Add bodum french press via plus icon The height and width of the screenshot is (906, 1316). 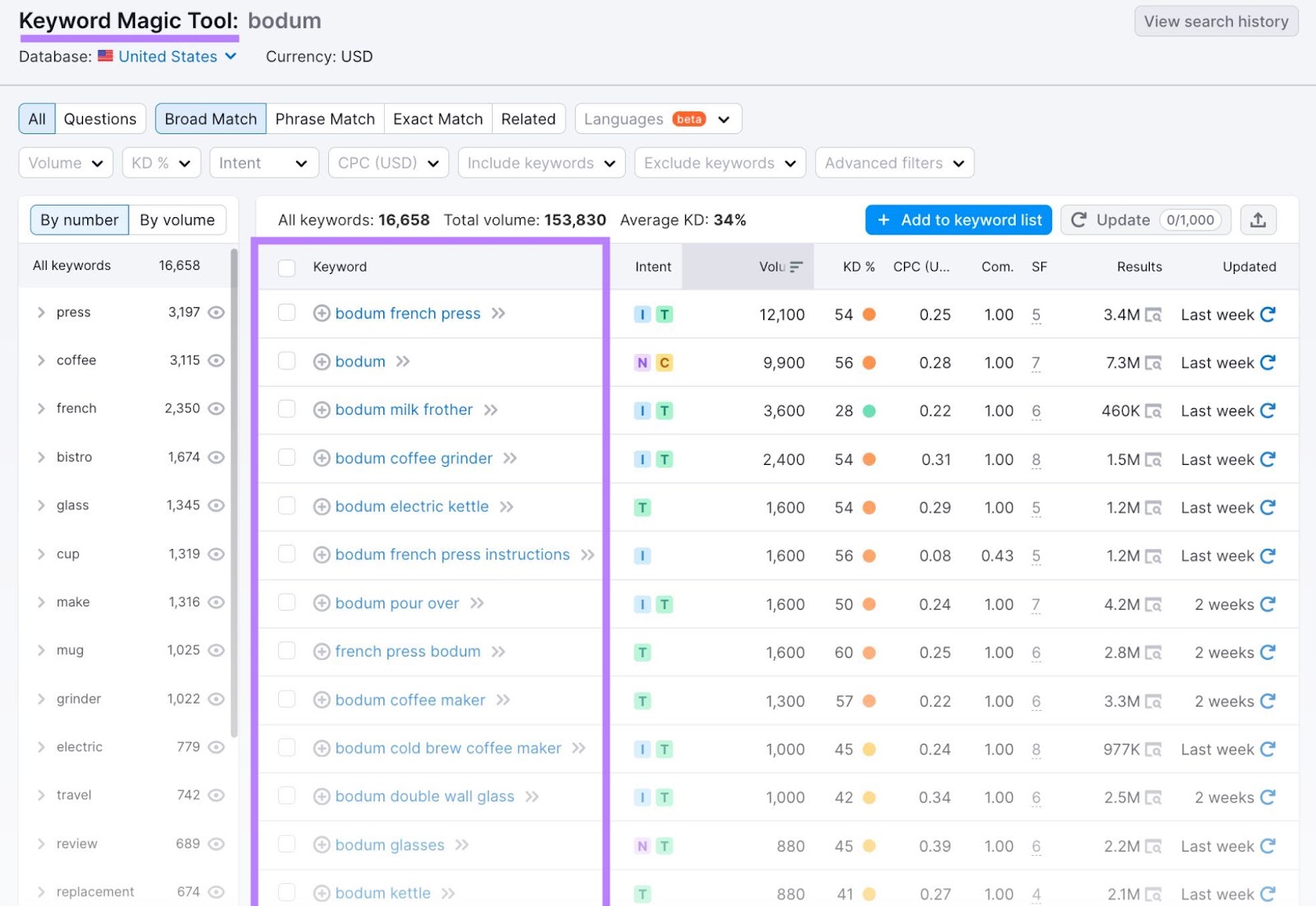click(x=322, y=314)
